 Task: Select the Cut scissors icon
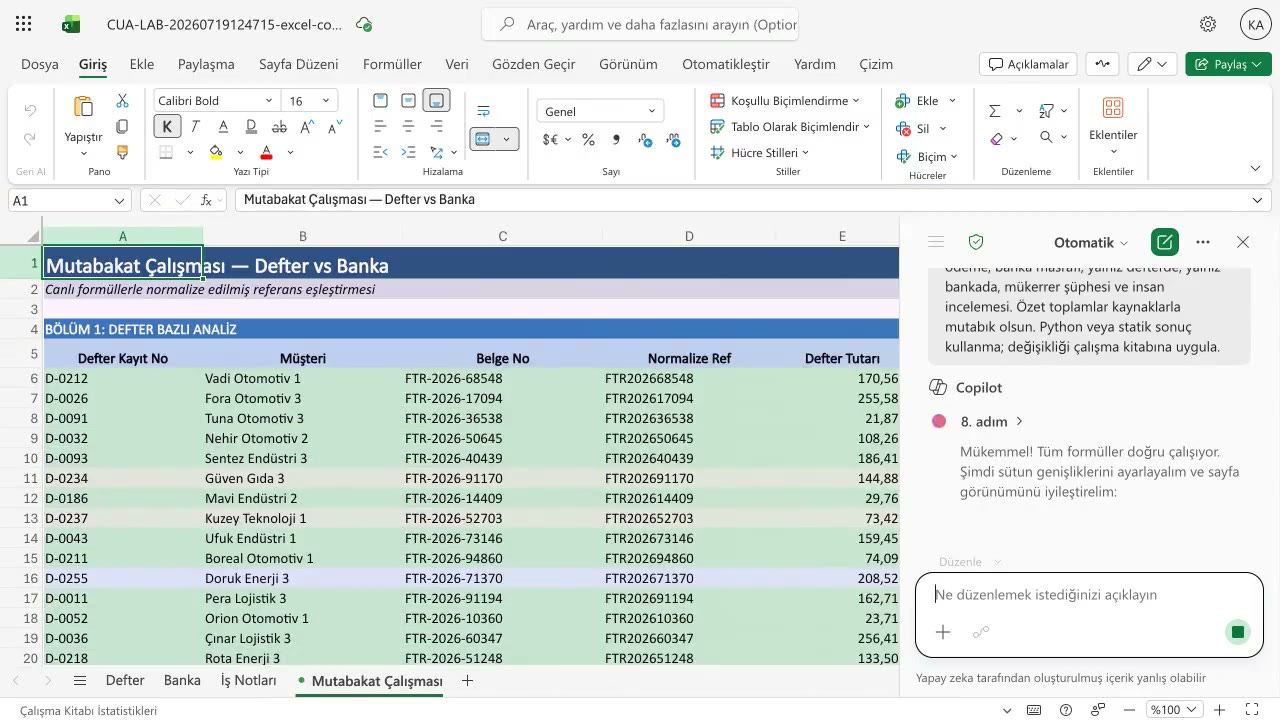122,101
